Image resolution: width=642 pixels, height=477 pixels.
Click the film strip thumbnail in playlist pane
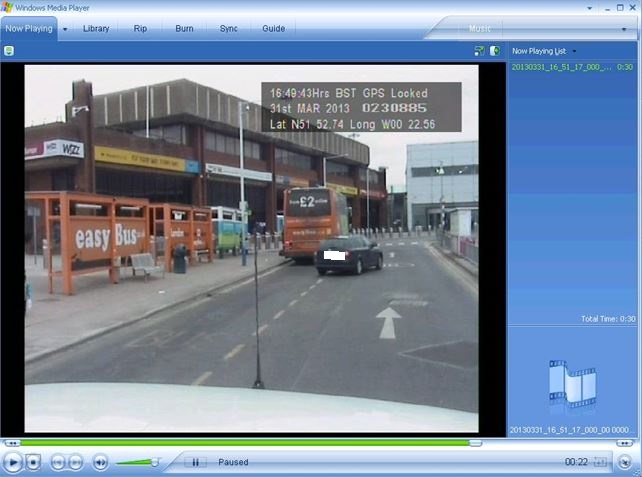(x=572, y=384)
